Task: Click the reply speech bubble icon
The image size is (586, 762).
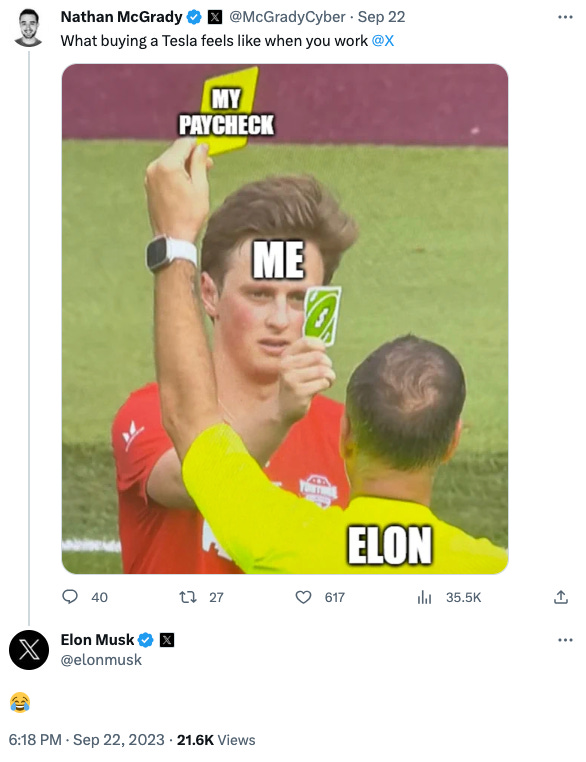Action: tap(70, 597)
